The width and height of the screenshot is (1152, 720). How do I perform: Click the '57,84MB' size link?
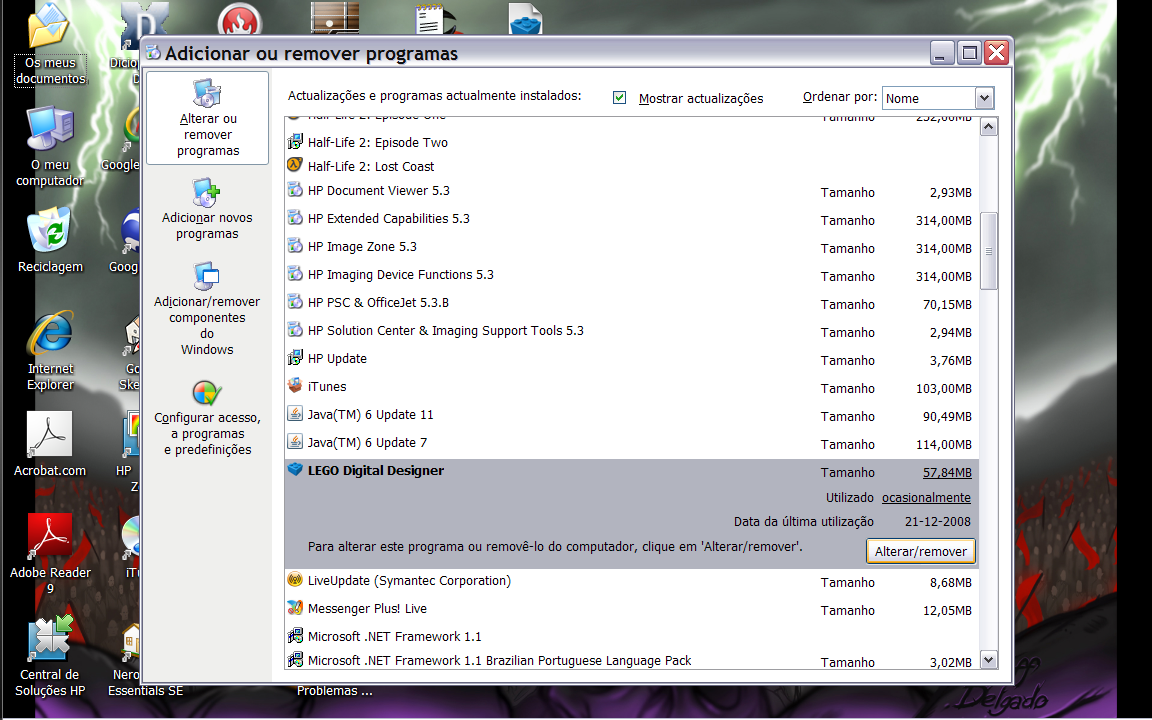click(947, 472)
